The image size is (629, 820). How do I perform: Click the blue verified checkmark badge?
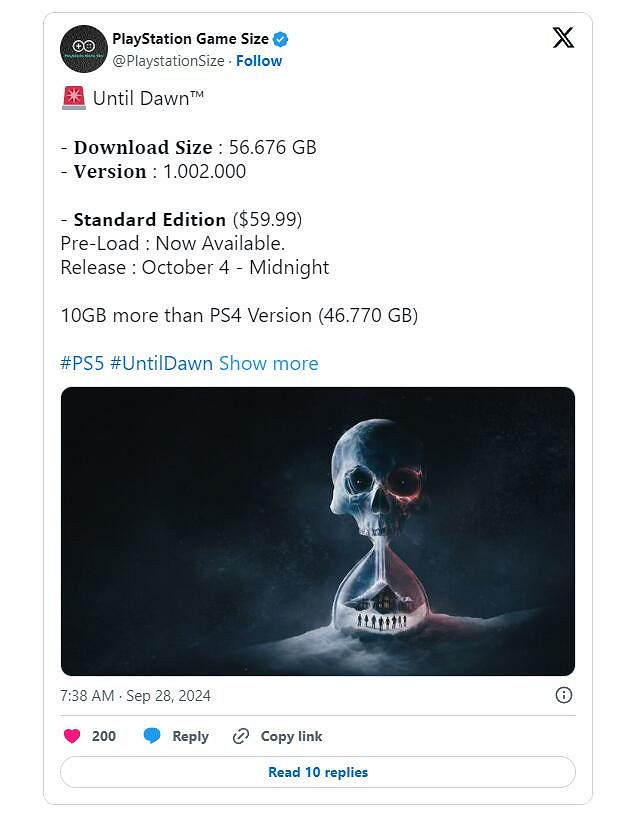click(x=280, y=39)
